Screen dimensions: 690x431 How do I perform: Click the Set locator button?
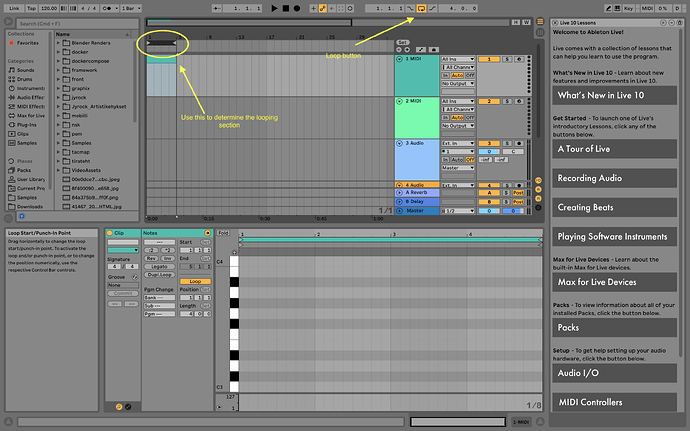(403, 42)
